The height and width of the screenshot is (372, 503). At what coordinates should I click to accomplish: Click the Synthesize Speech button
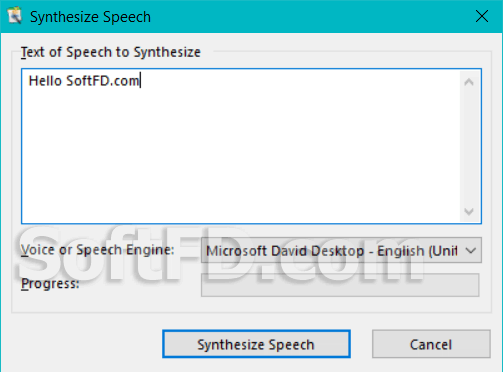(x=256, y=344)
